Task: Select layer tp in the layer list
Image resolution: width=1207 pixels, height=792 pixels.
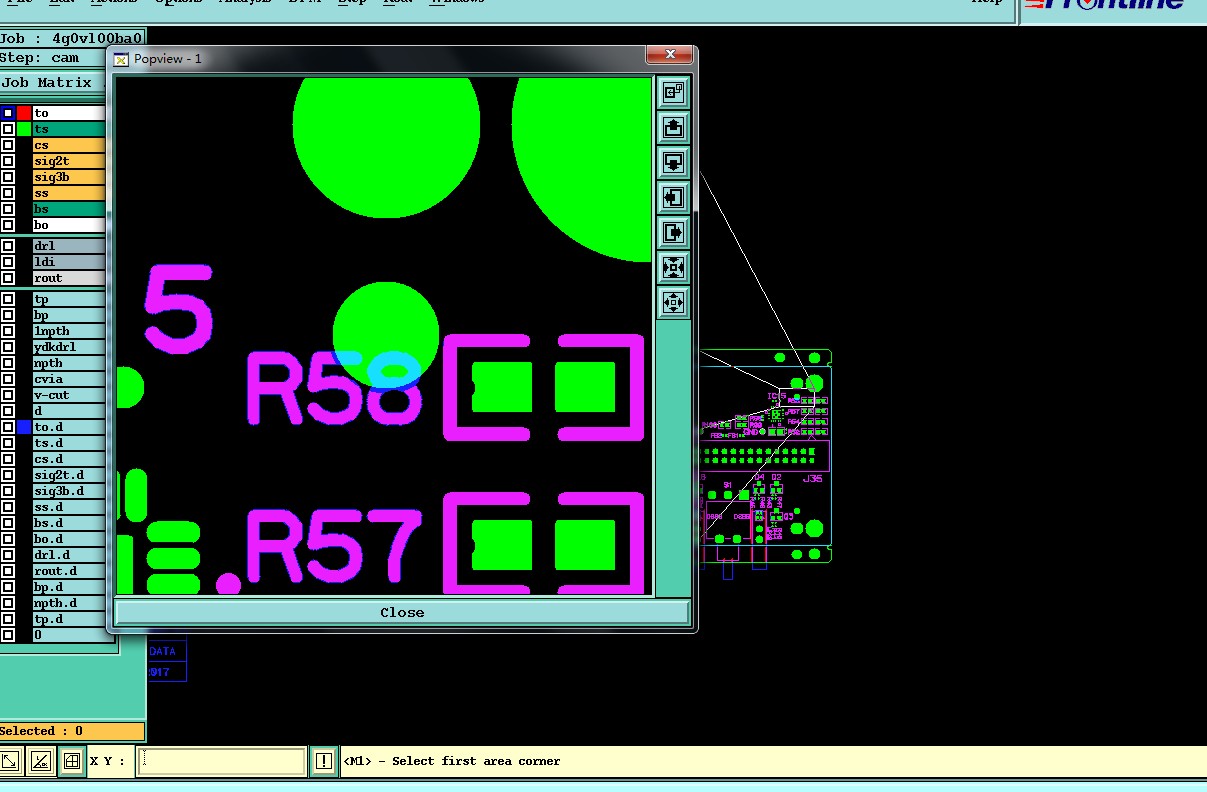Action: [x=68, y=299]
